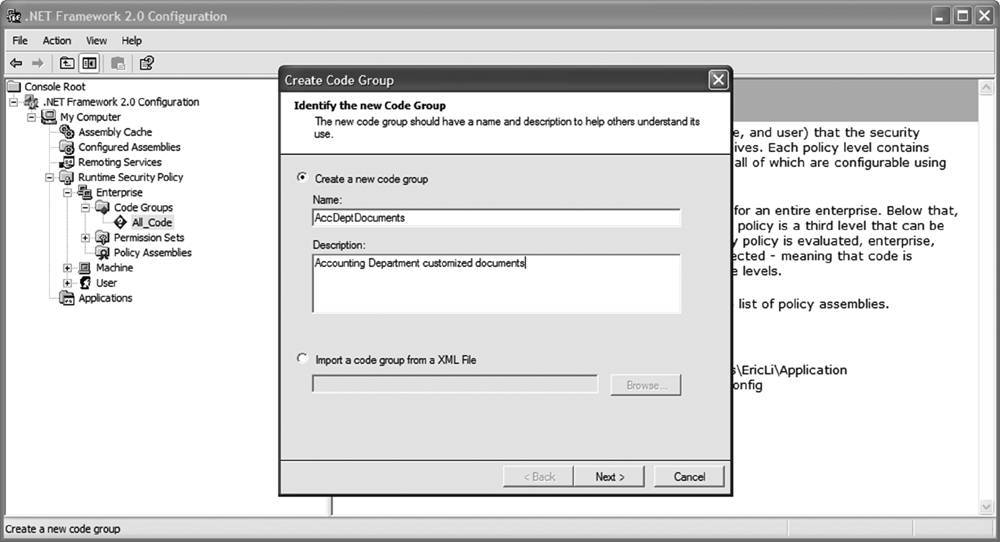
Task: Minimize the .NET Framework Configuration window
Action: tap(939, 16)
